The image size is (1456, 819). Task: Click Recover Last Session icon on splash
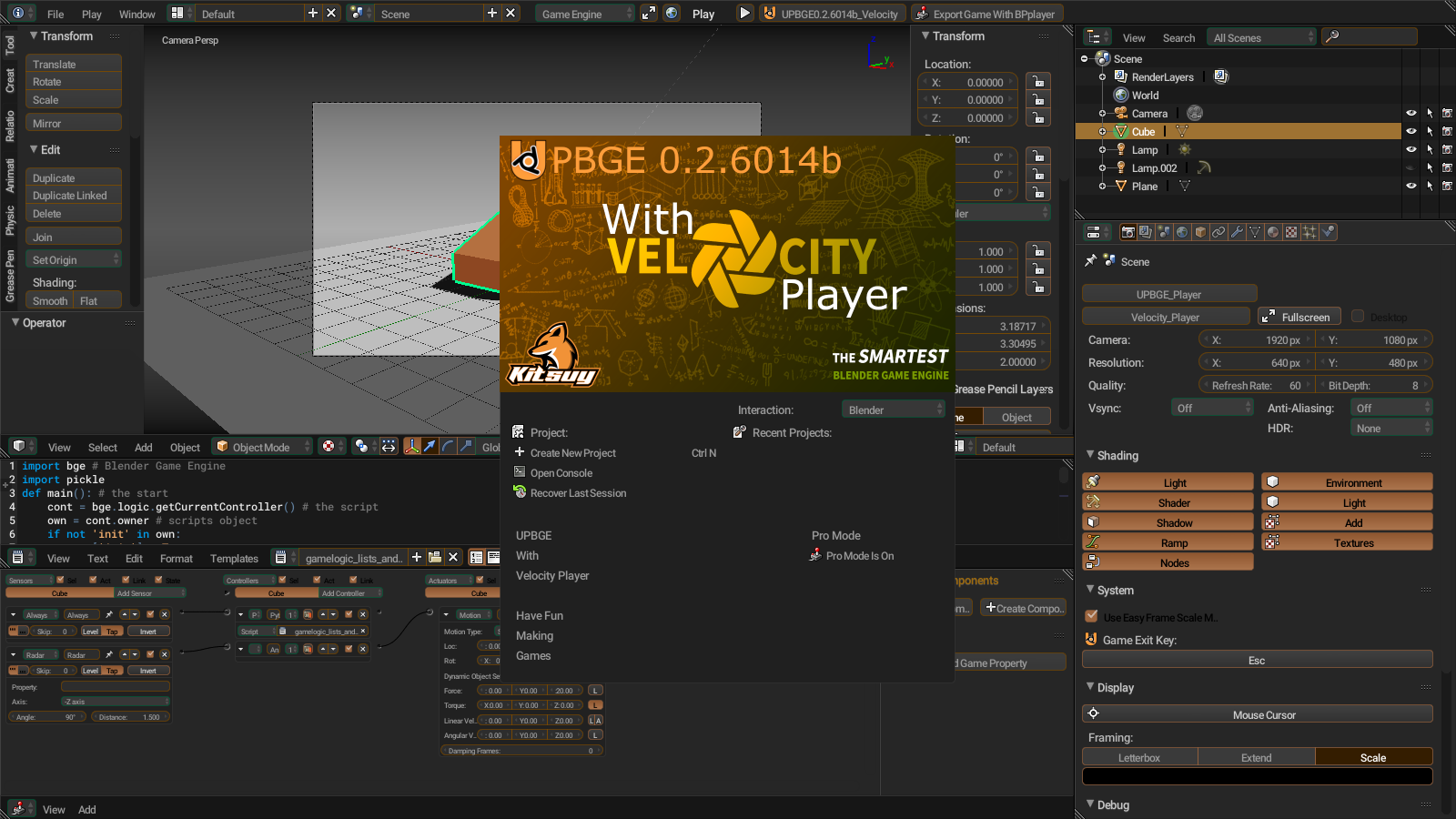(520, 492)
